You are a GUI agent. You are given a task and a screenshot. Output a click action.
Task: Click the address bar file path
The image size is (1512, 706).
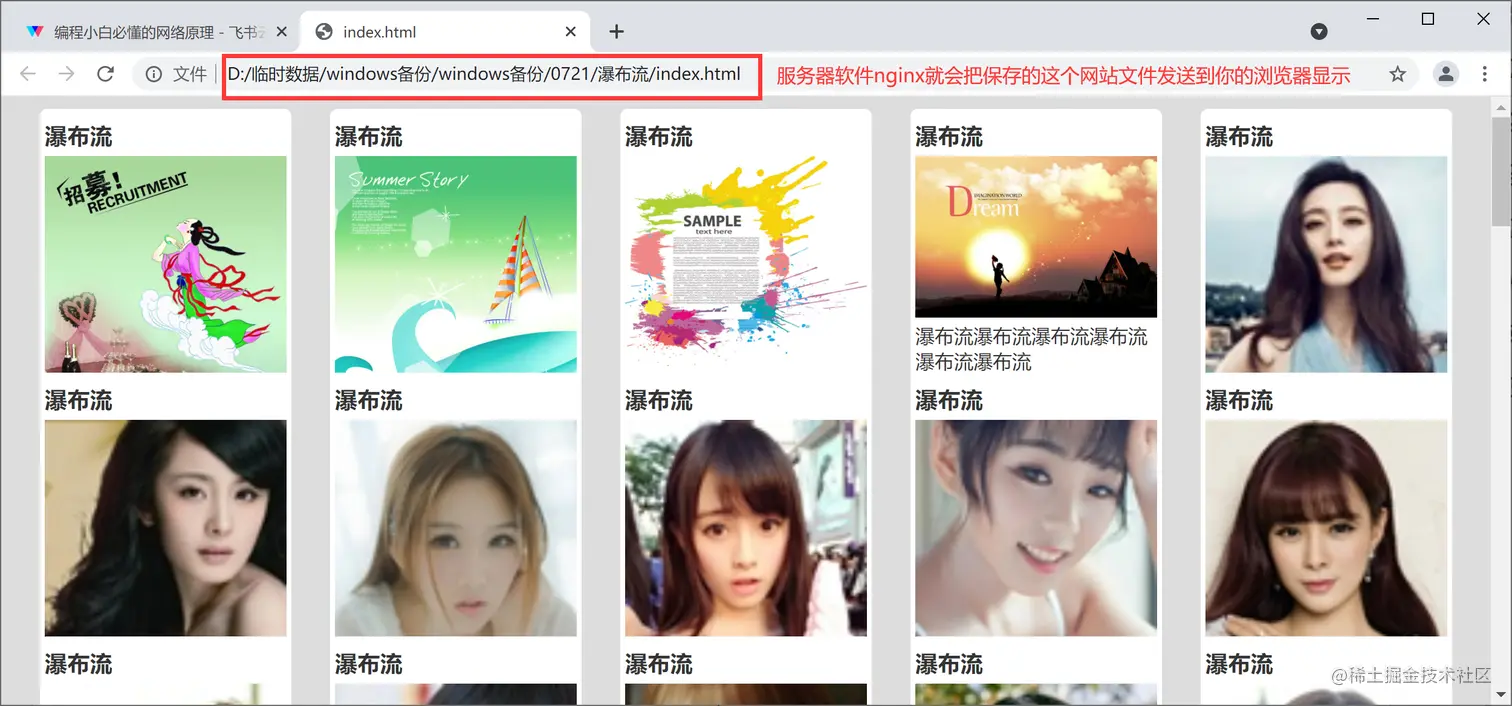[x=484, y=74]
